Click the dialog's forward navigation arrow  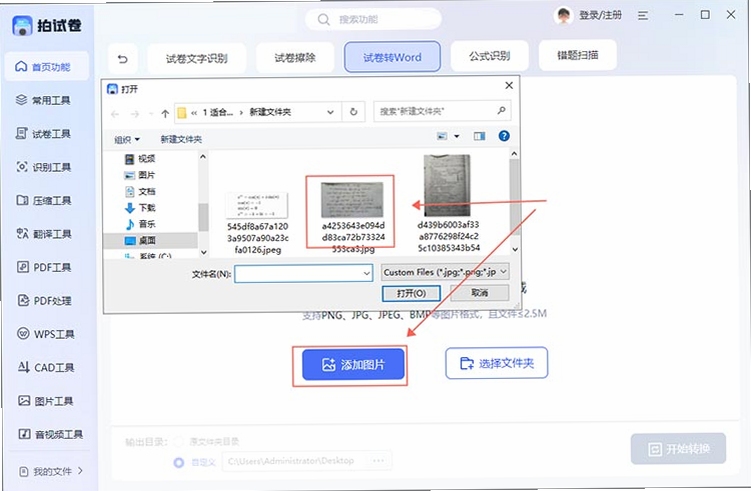[x=135, y=114]
